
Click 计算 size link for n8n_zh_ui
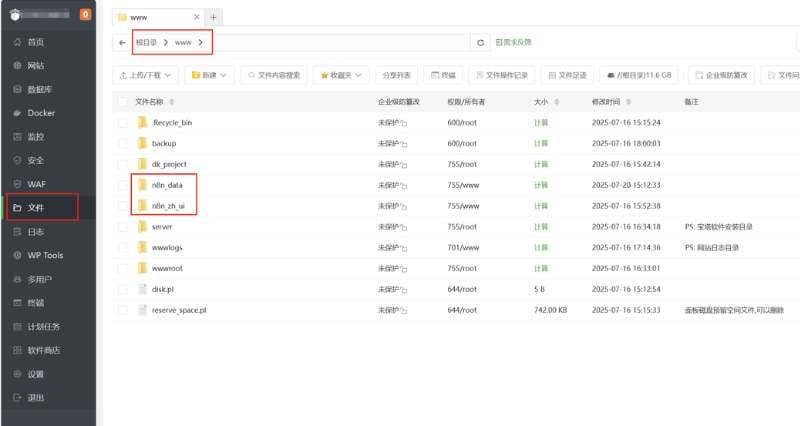541,206
